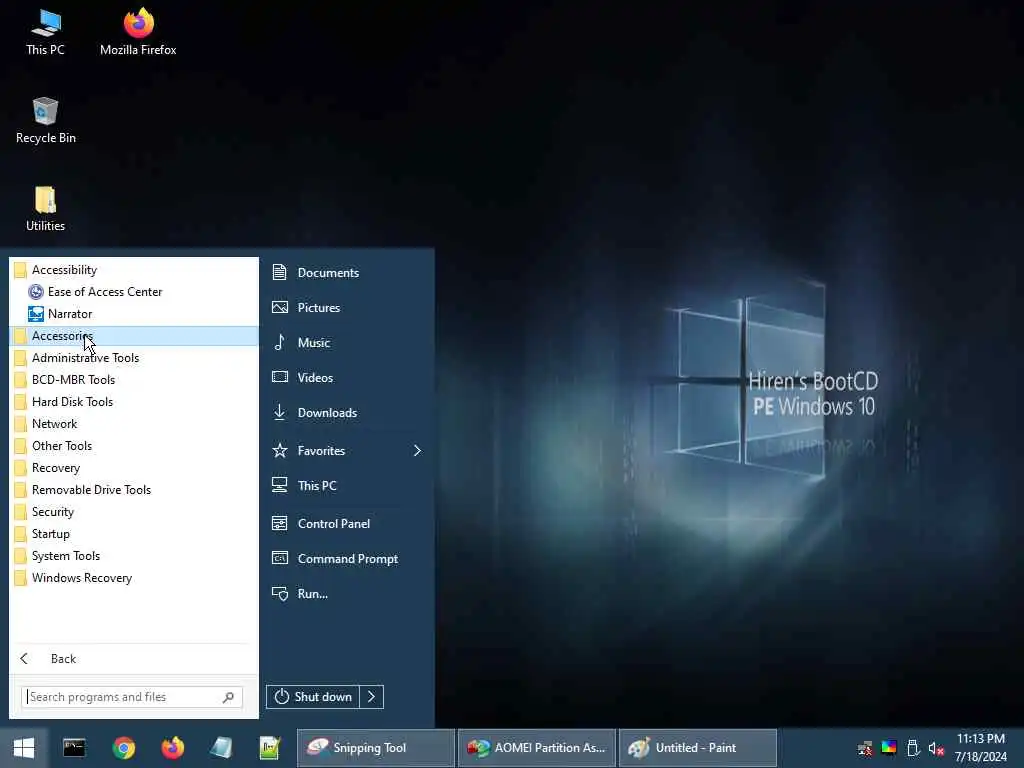
Task: Open Ease of Access Center
Action: pos(134,292)
